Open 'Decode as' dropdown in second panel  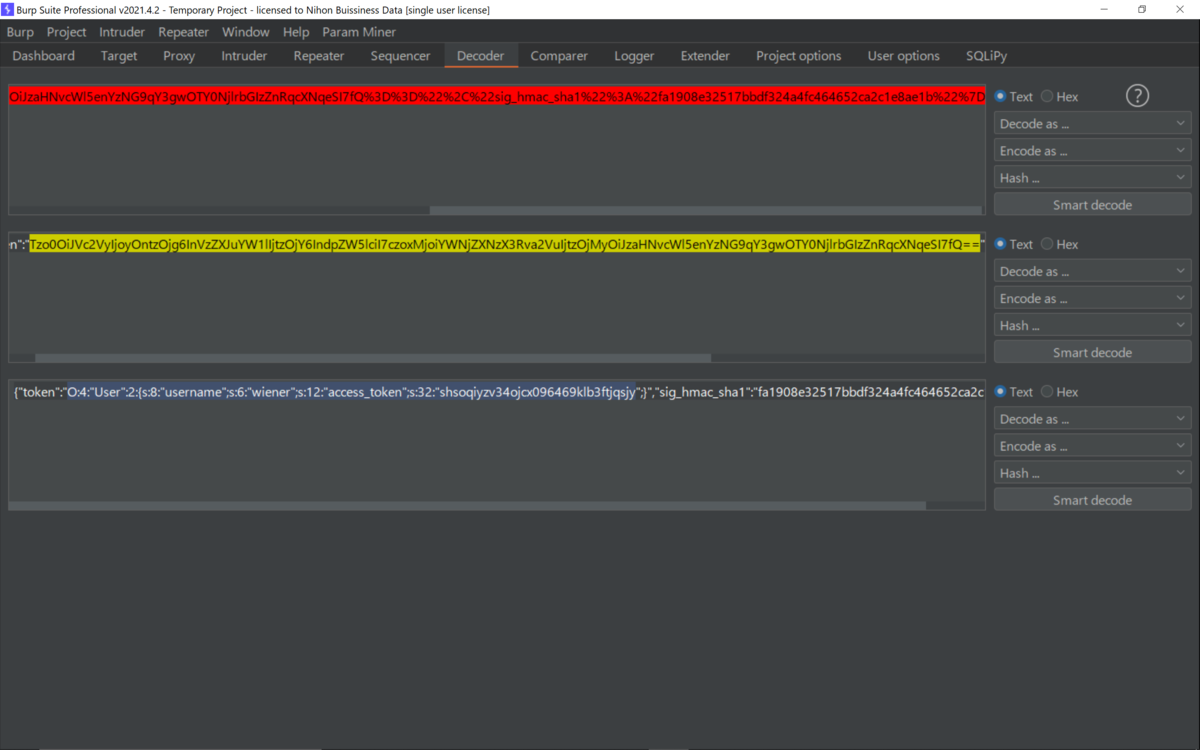pos(1092,271)
